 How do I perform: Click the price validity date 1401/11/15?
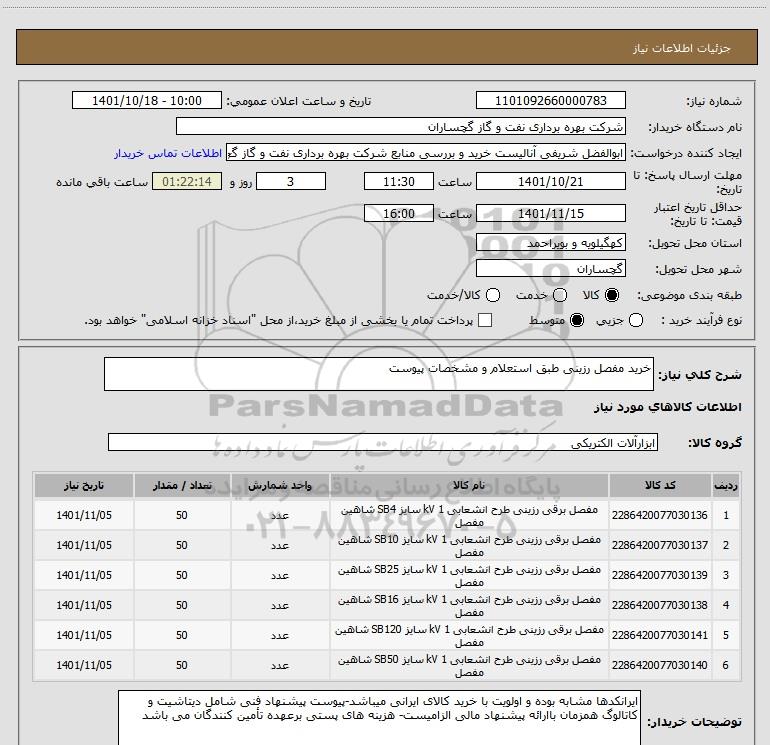pyautogui.click(x=550, y=213)
